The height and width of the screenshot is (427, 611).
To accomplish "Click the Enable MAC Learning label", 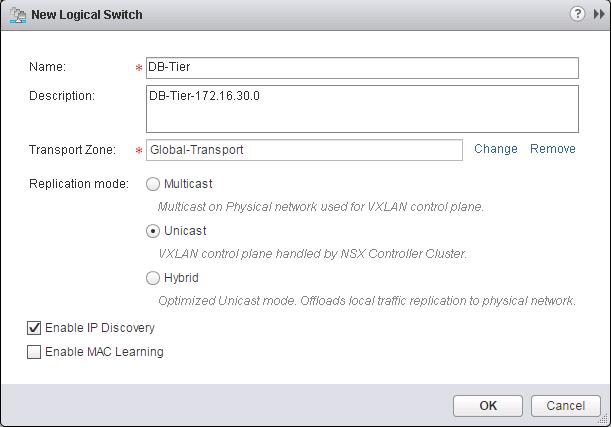I will (104, 352).
